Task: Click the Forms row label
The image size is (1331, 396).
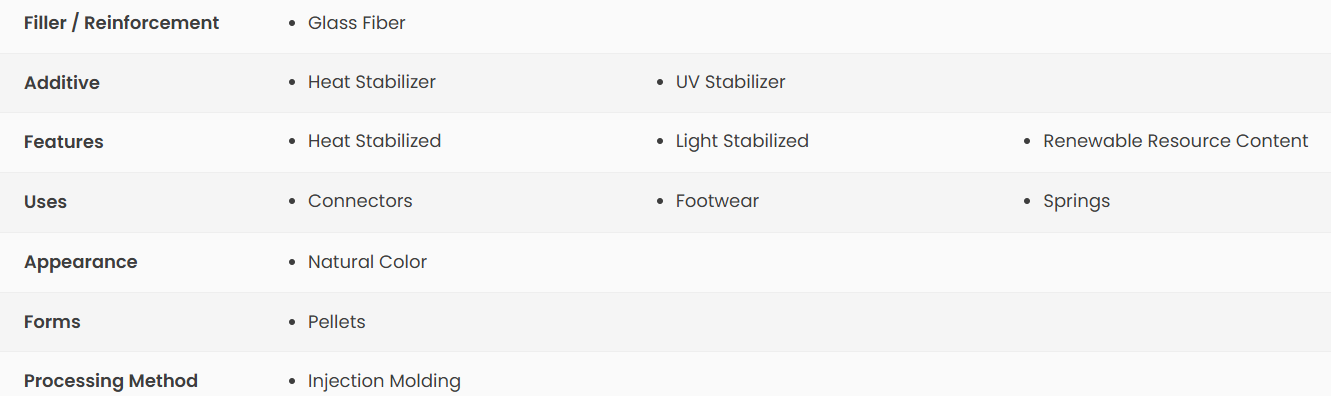Action: 52,322
